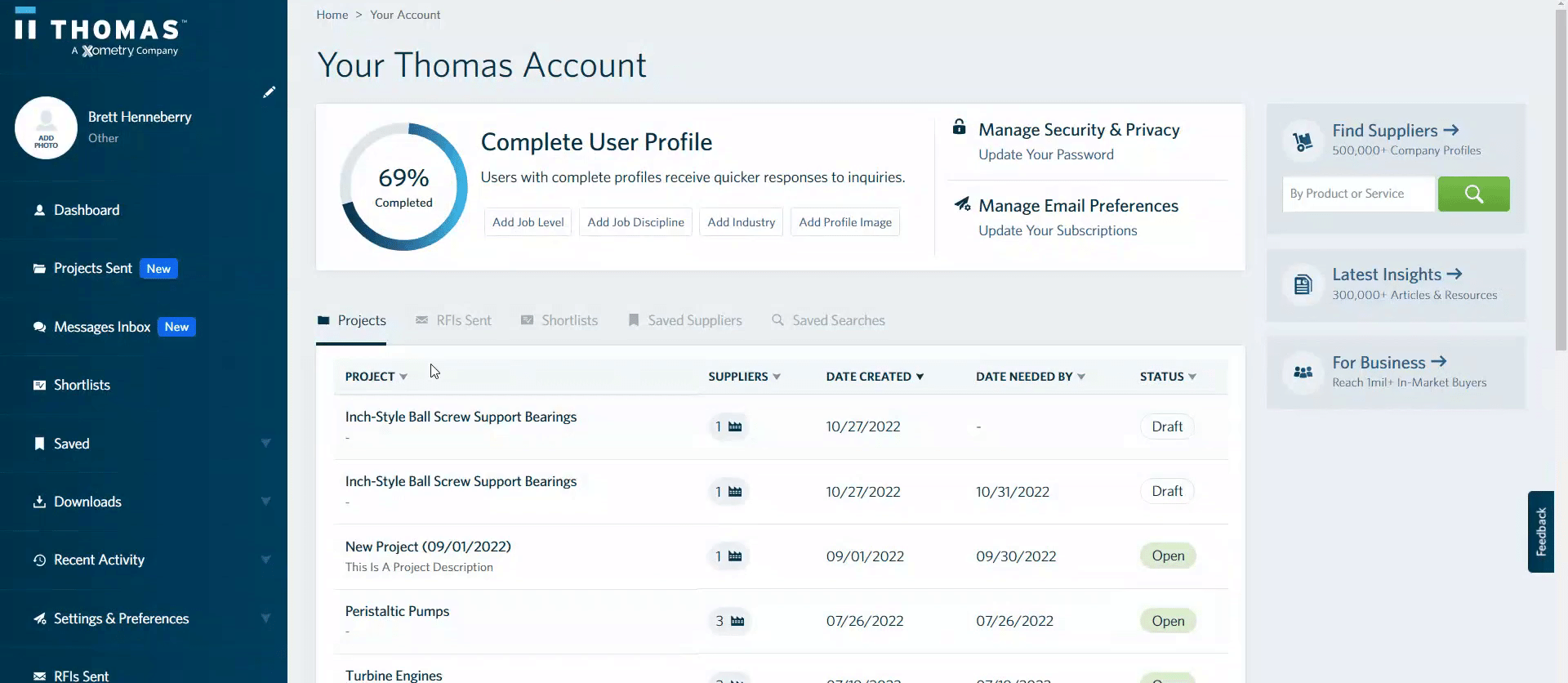1568x683 pixels.
Task: Expand the Downloads sidebar section arrow
Action: point(265,501)
